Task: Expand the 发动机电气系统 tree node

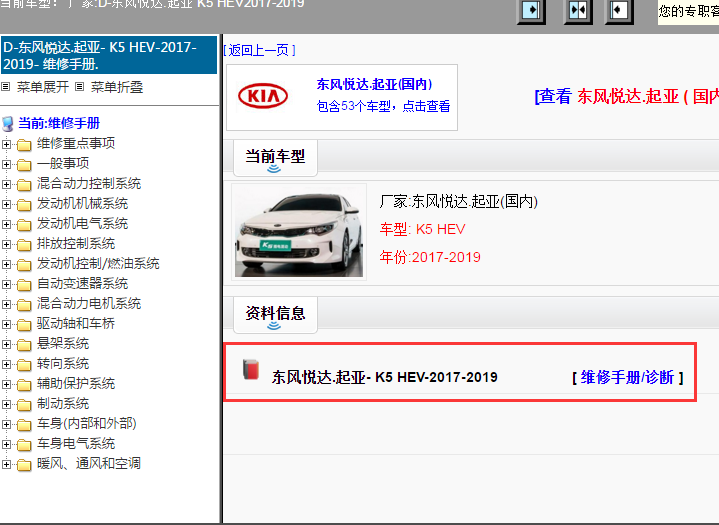Action: [6, 224]
